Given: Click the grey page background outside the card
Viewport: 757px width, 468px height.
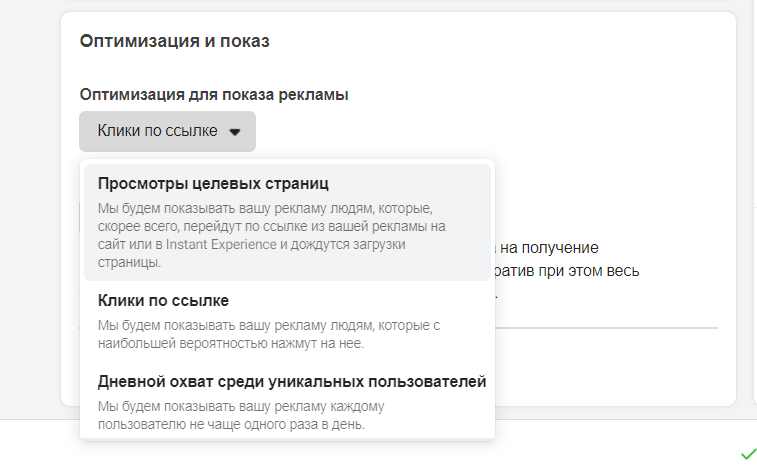Looking at the screenshot, I should click(28, 200).
